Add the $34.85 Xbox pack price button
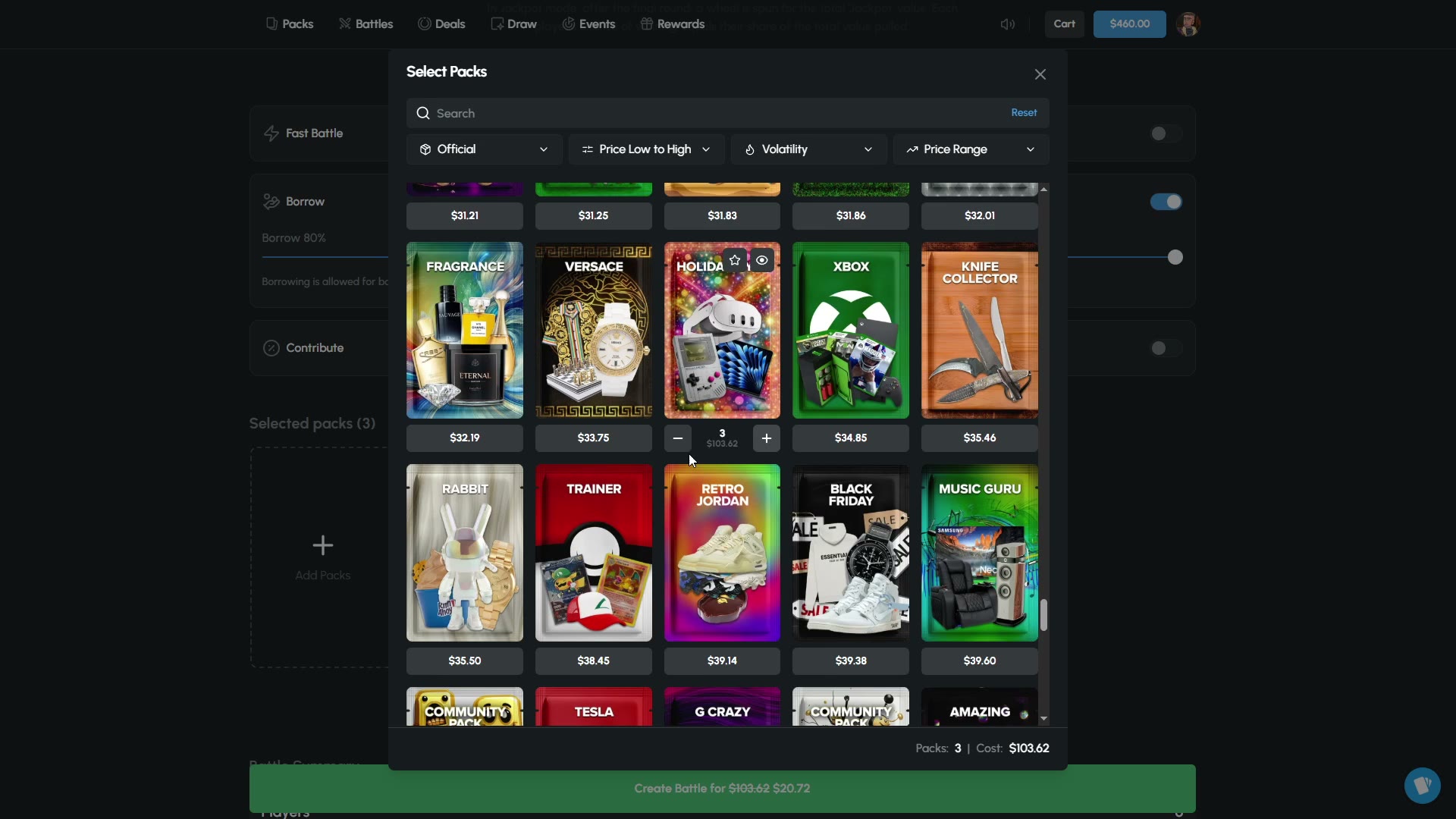 (x=851, y=438)
